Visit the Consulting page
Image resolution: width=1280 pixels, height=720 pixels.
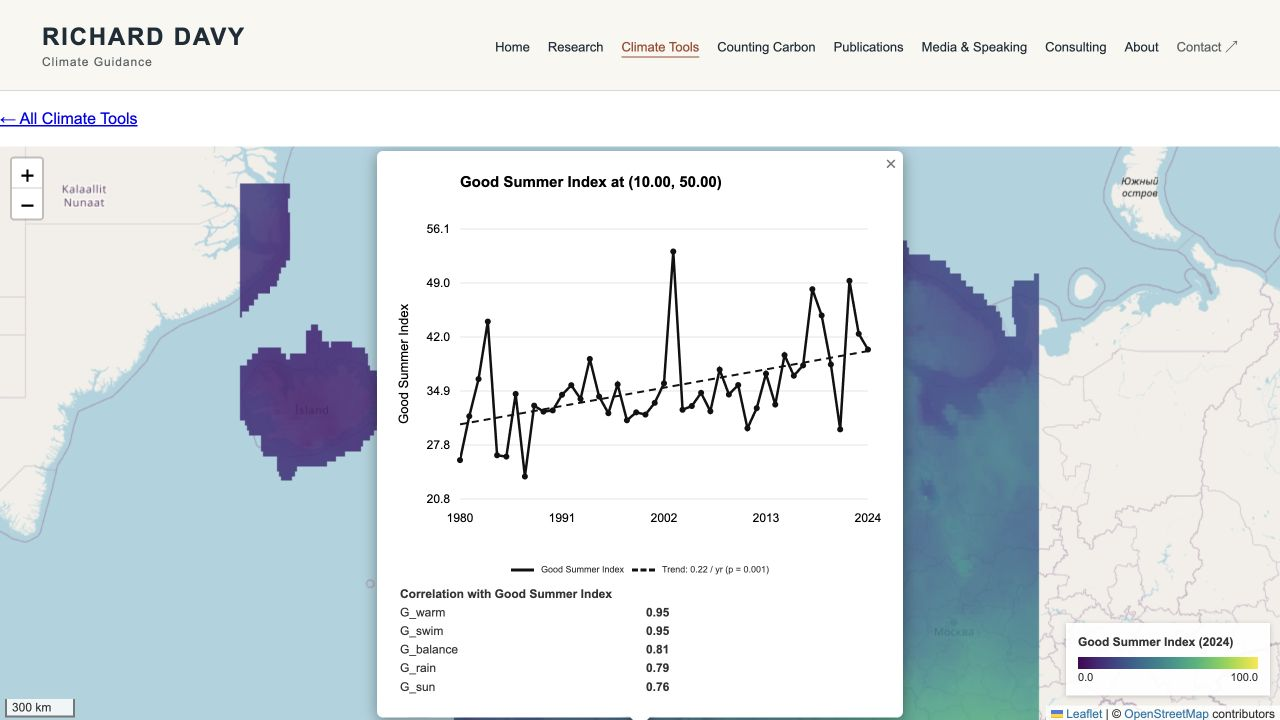pyautogui.click(x=1075, y=47)
